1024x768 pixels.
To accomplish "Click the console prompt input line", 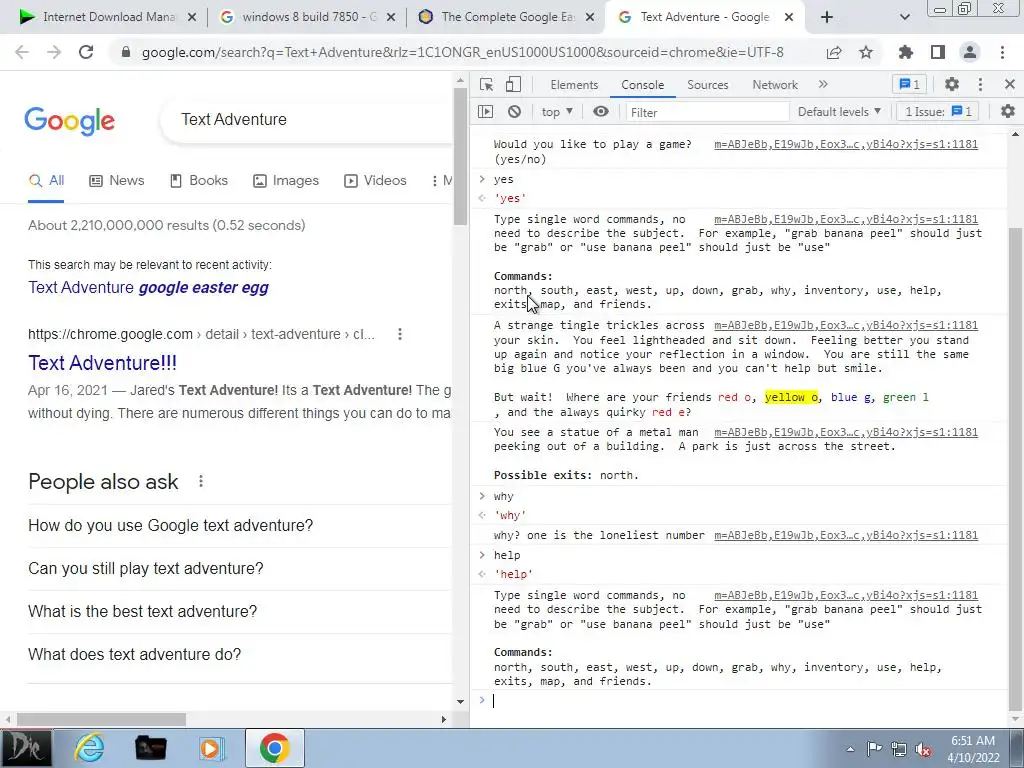I will click(x=744, y=701).
